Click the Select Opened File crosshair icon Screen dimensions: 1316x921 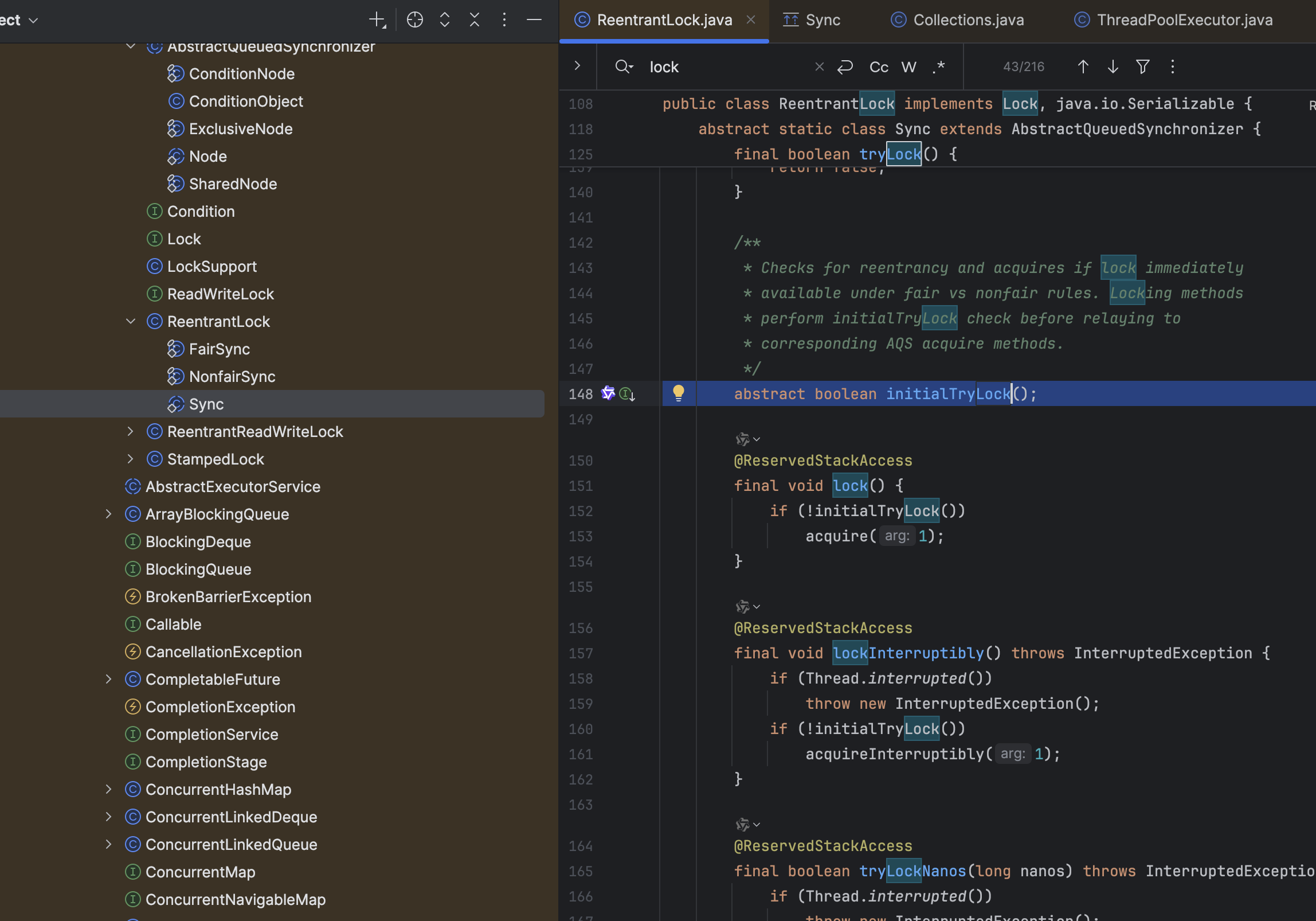pyautogui.click(x=414, y=20)
